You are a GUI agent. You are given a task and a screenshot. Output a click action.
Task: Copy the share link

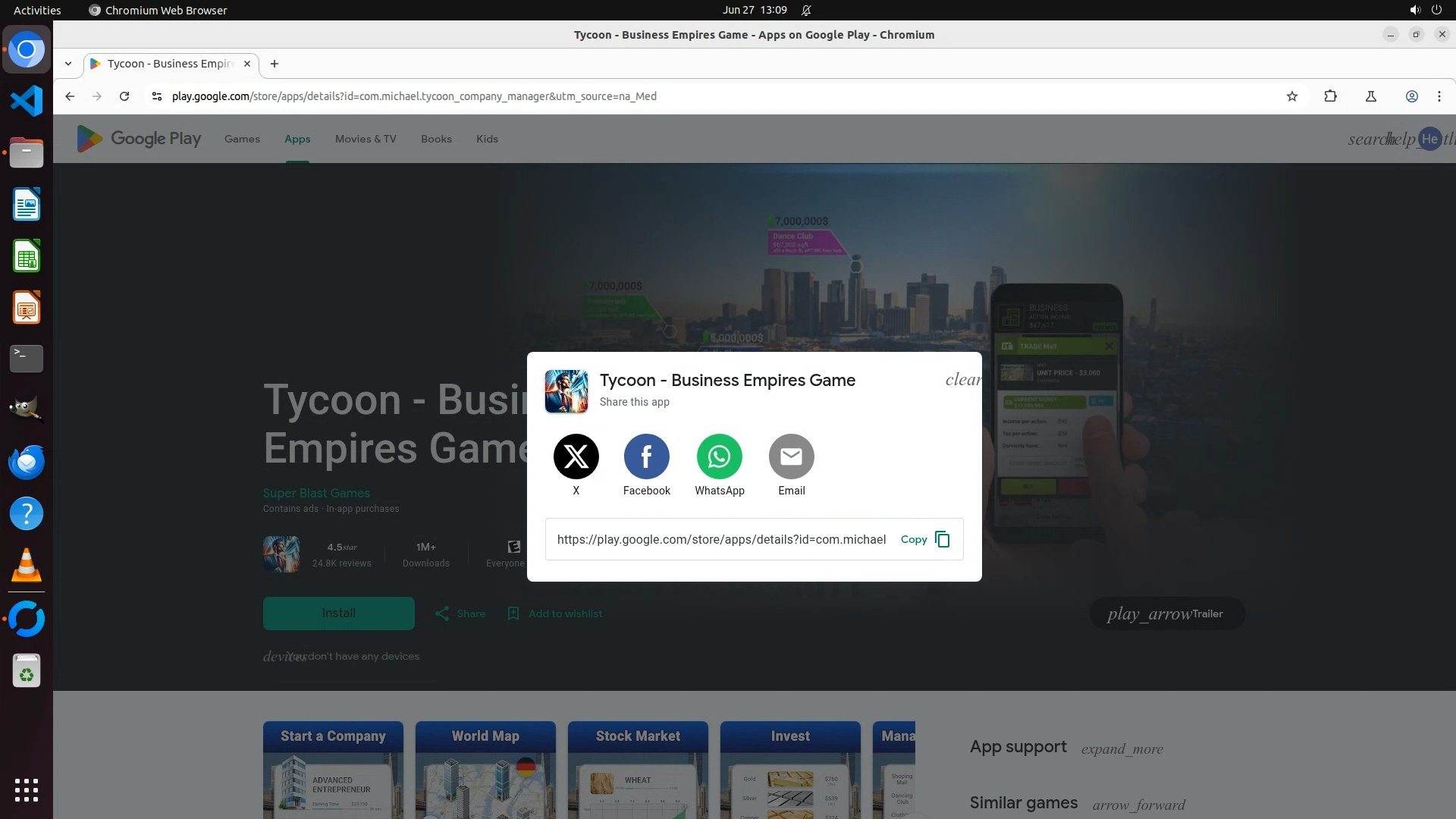pos(924,539)
